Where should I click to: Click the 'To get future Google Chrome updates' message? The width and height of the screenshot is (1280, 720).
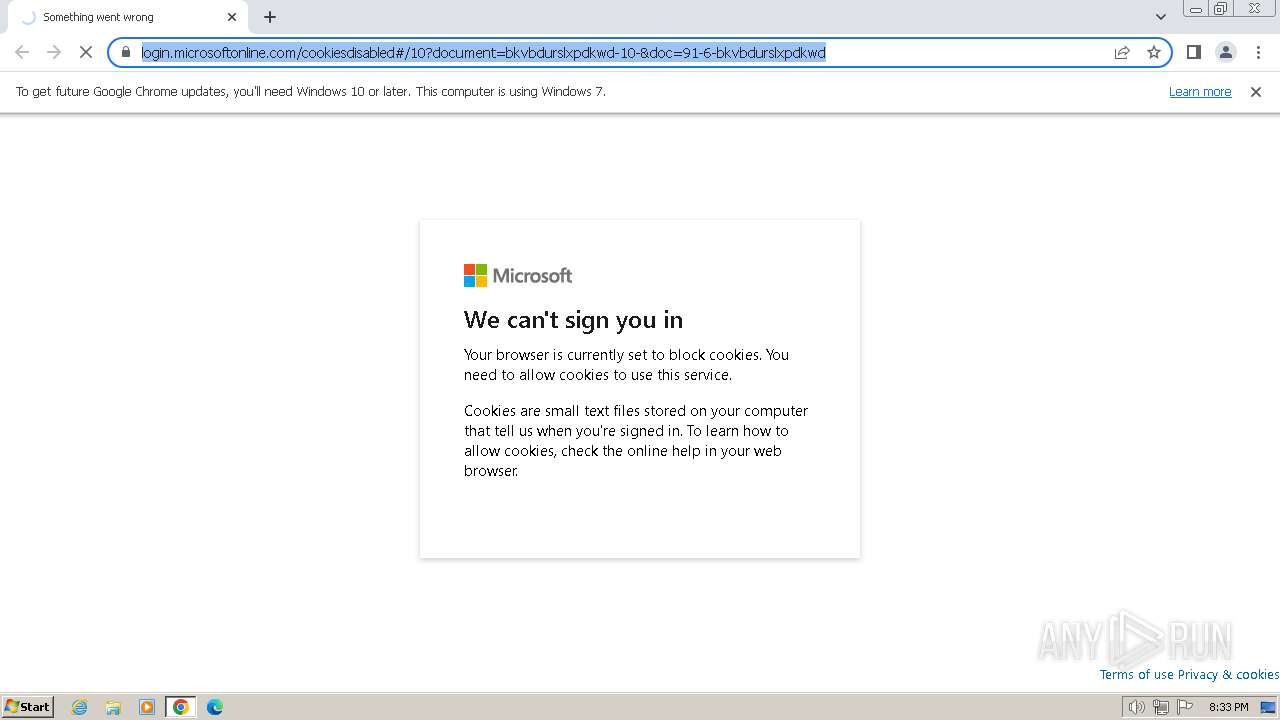pyautogui.click(x=310, y=92)
